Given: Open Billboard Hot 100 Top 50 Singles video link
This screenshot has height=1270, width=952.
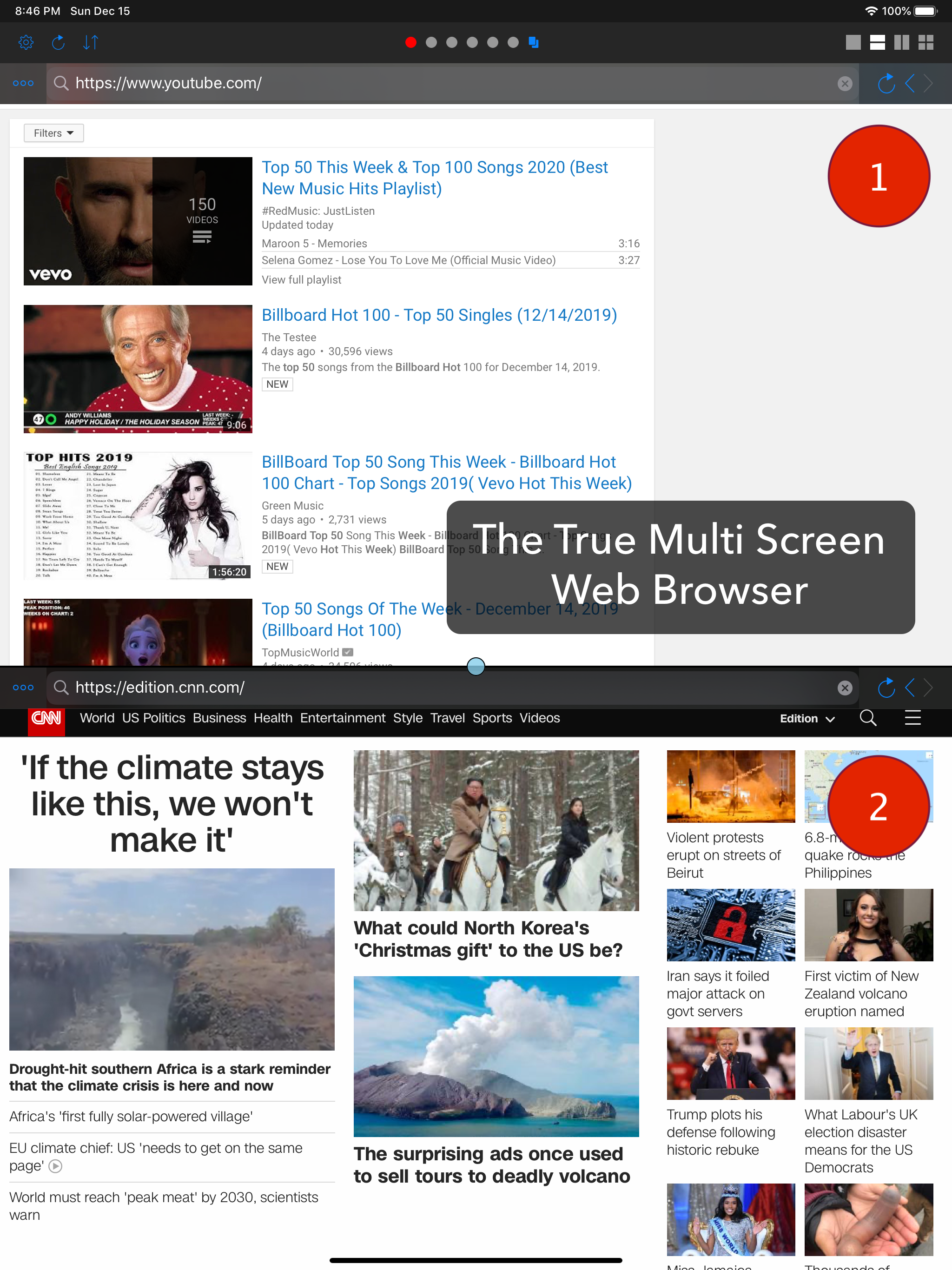Looking at the screenshot, I should (x=439, y=315).
